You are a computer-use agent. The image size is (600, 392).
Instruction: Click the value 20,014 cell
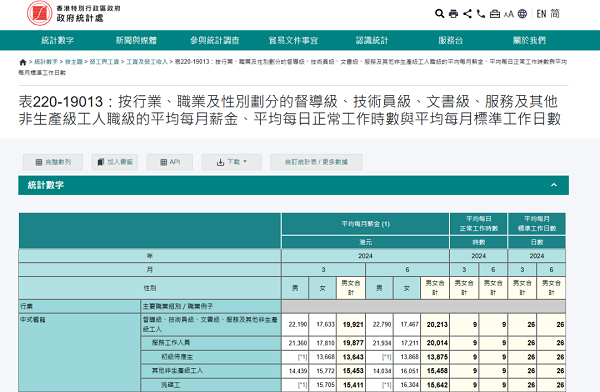coord(435,343)
